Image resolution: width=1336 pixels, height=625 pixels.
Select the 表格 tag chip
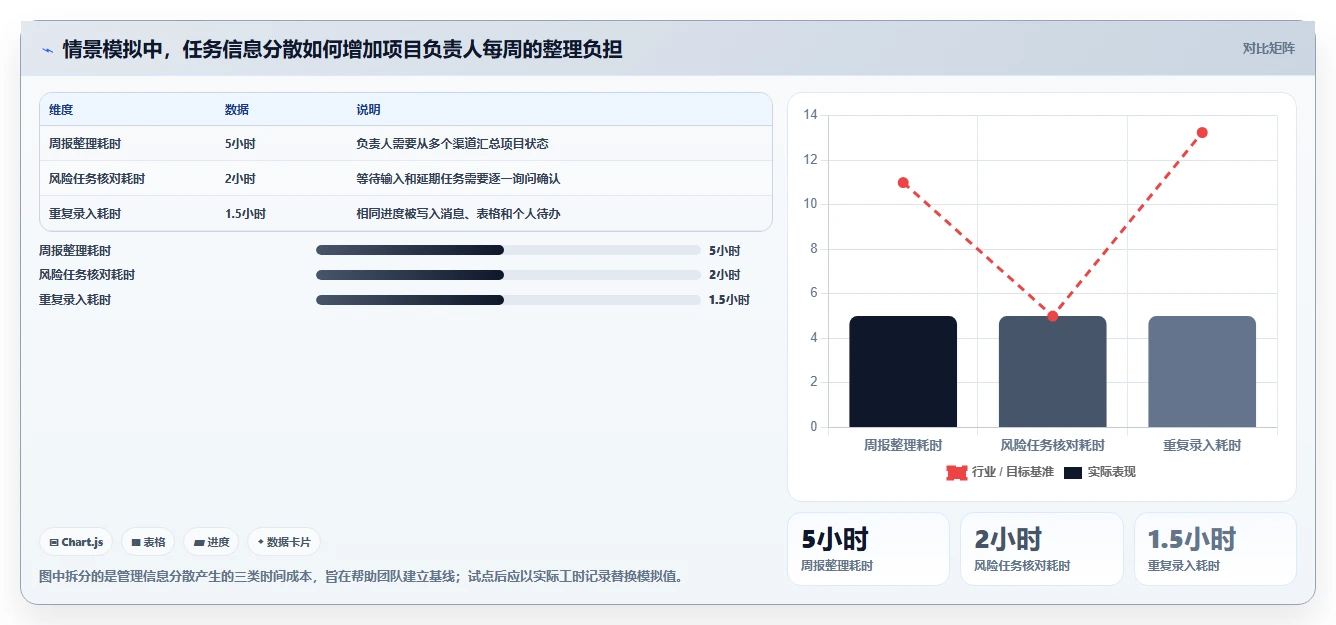pyautogui.click(x=148, y=542)
